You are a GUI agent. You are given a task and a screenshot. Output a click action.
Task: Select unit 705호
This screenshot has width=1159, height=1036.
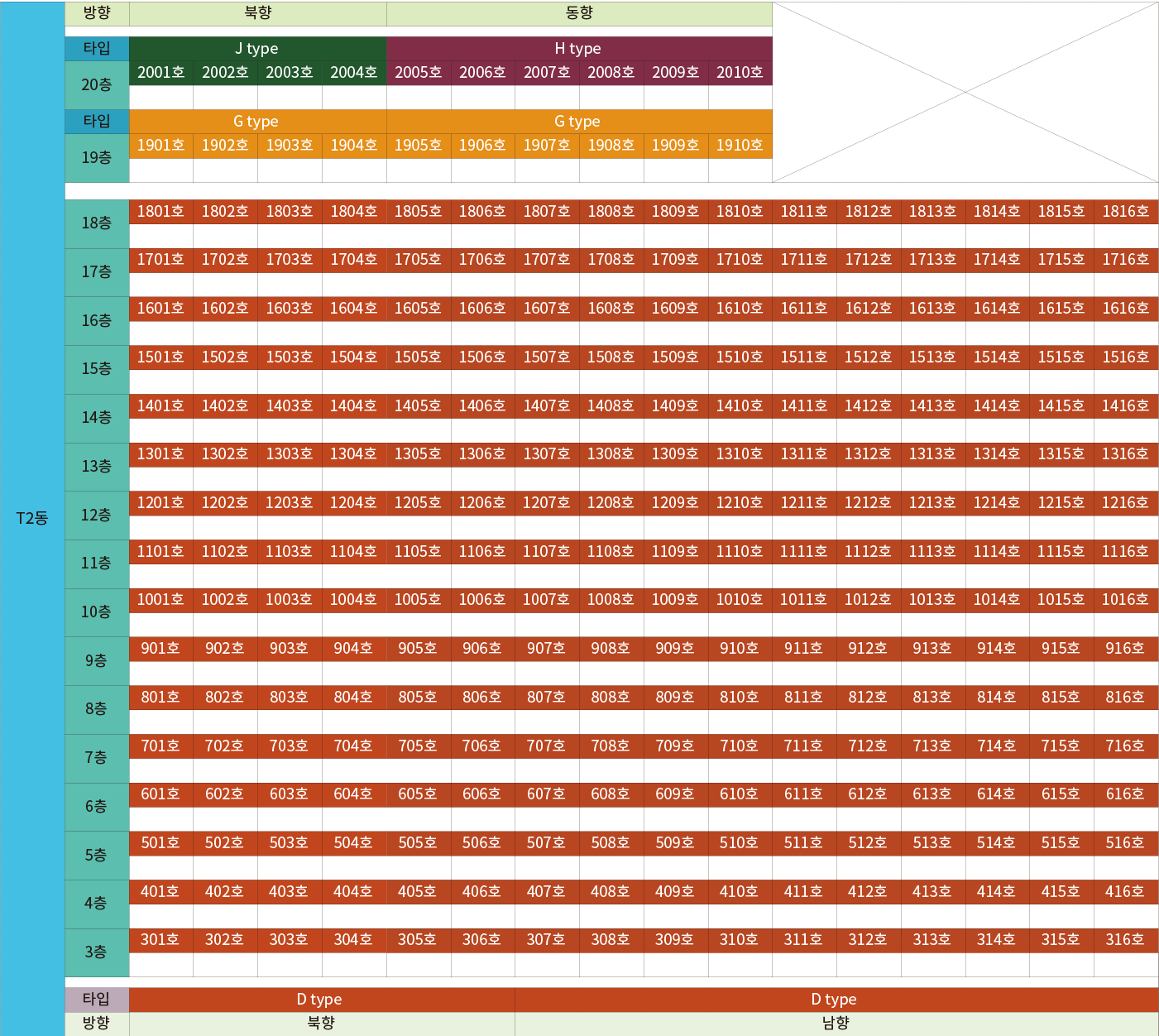click(x=418, y=746)
